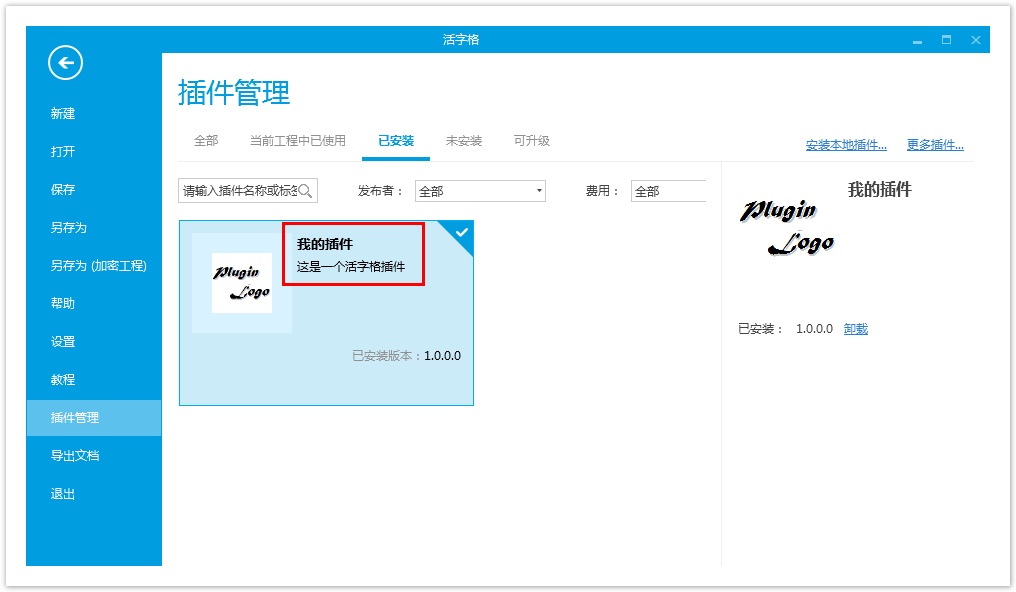1016x592 pixels.
Task: Maximize the 活字格 window
Action: pyautogui.click(x=947, y=40)
